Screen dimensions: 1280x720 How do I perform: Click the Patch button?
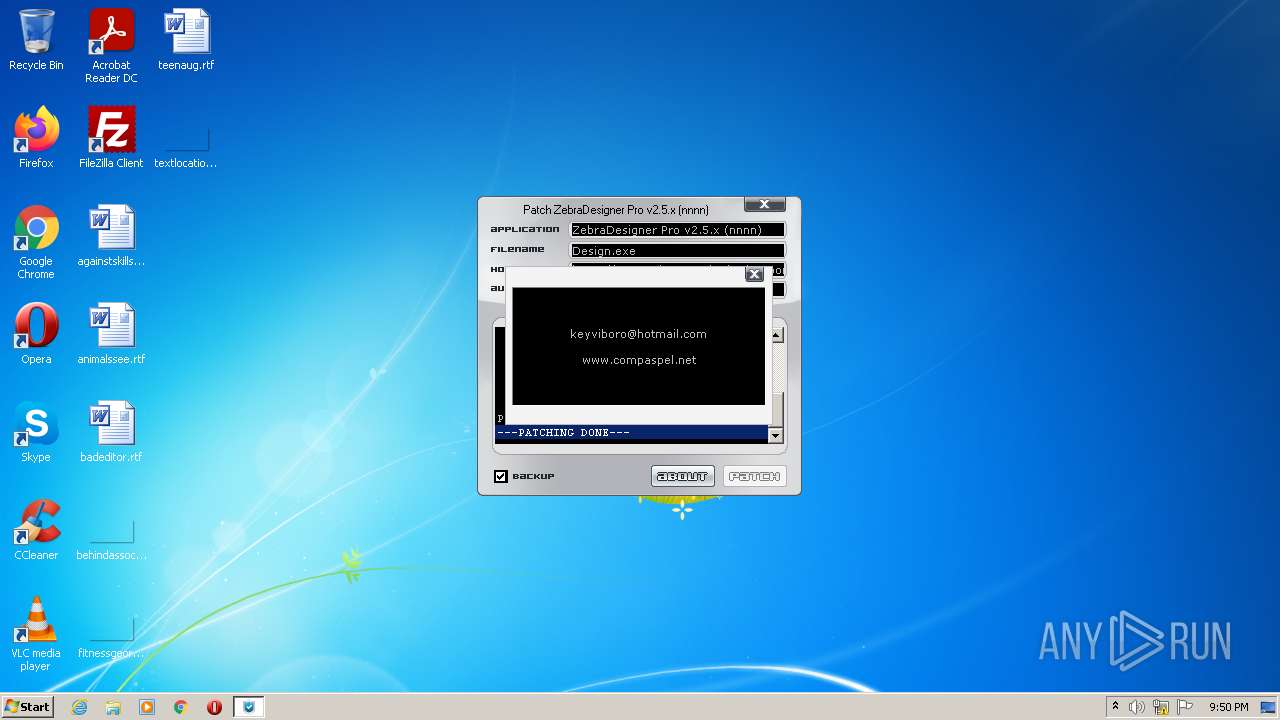click(x=754, y=476)
